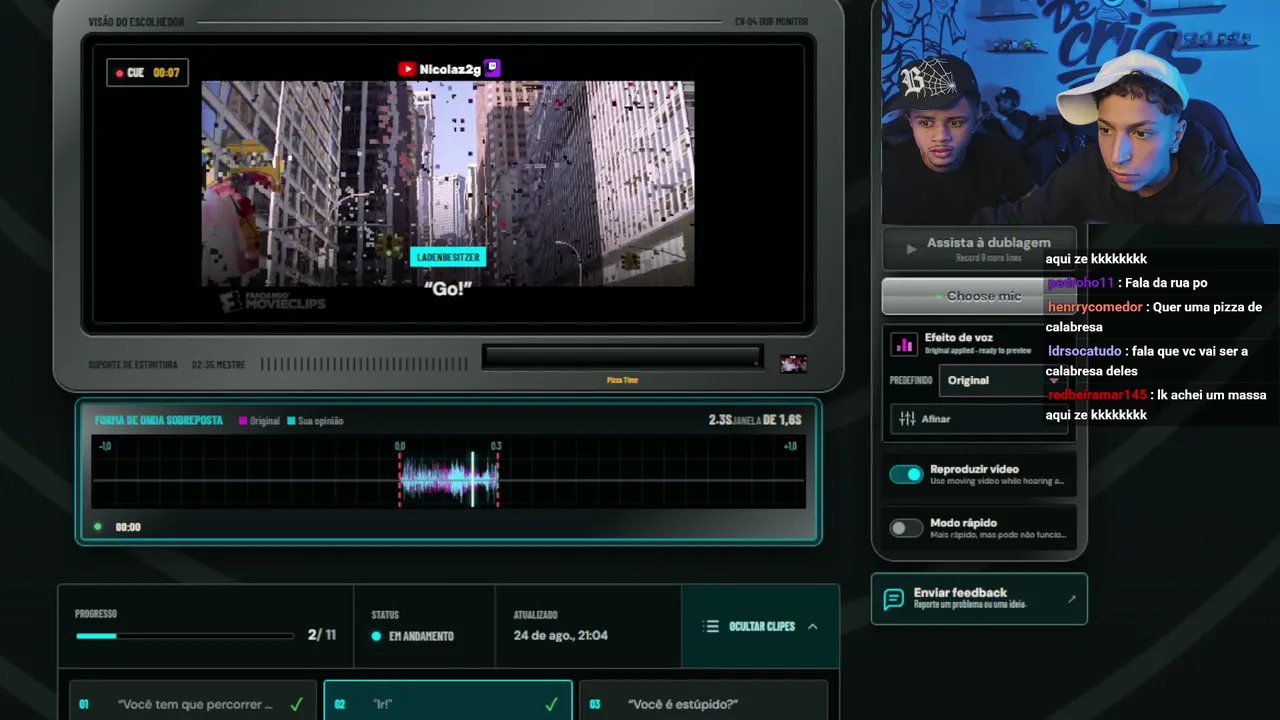Click the feedback chat bubble icon
1280x720 pixels.
894,599
